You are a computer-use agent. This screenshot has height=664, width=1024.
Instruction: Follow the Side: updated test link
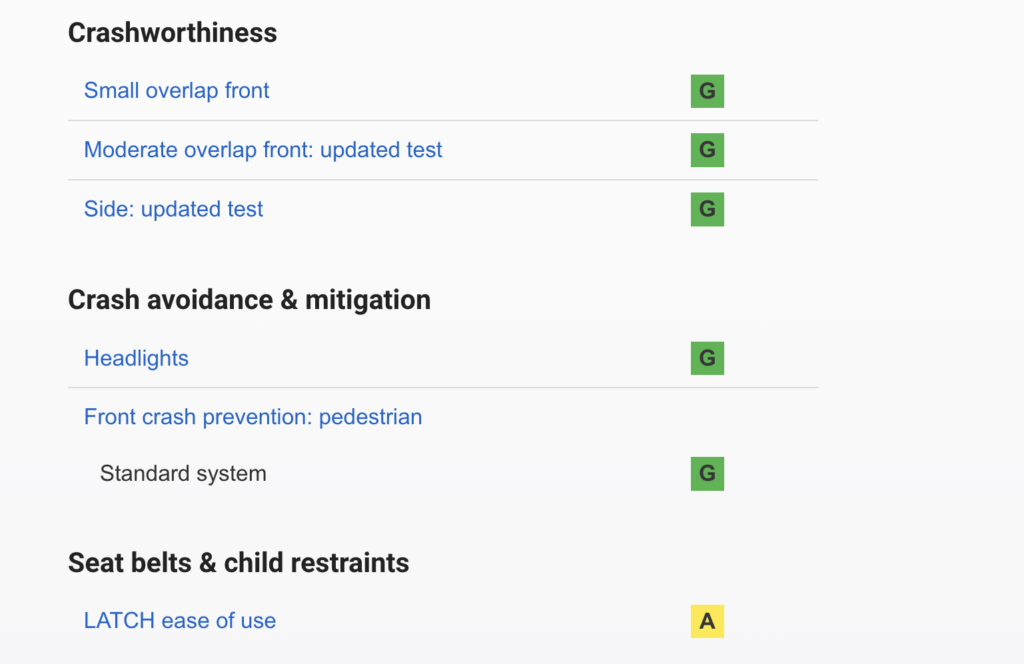(173, 209)
